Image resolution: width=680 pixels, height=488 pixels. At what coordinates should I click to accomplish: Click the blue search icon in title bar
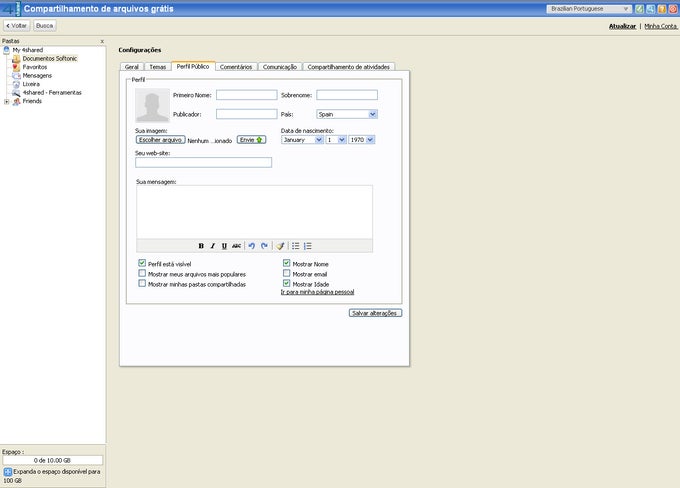pyautogui.click(x=651, y=9)
